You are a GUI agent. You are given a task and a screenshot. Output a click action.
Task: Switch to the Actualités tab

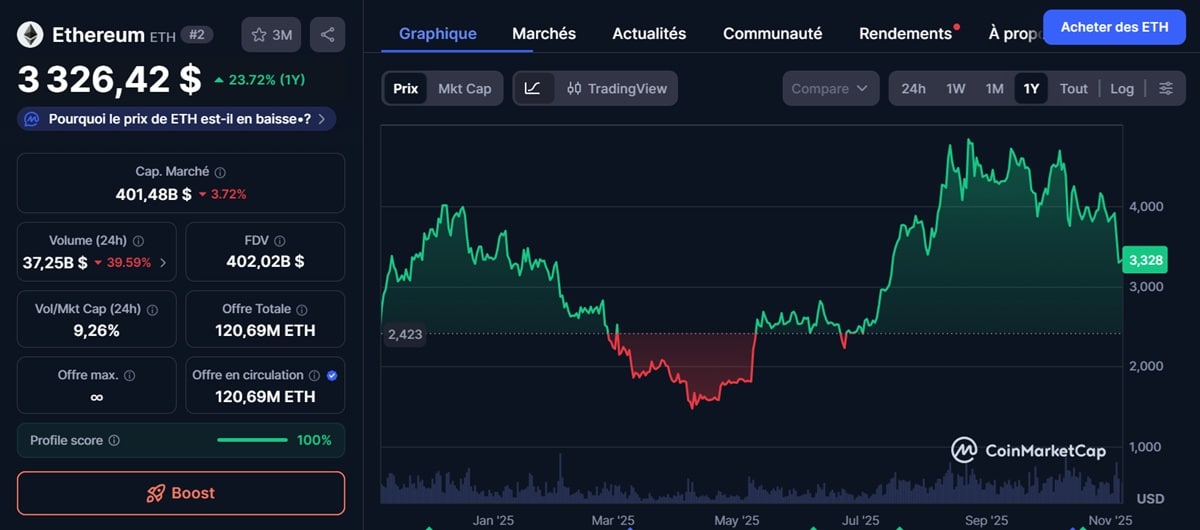(x=649, y=33)
